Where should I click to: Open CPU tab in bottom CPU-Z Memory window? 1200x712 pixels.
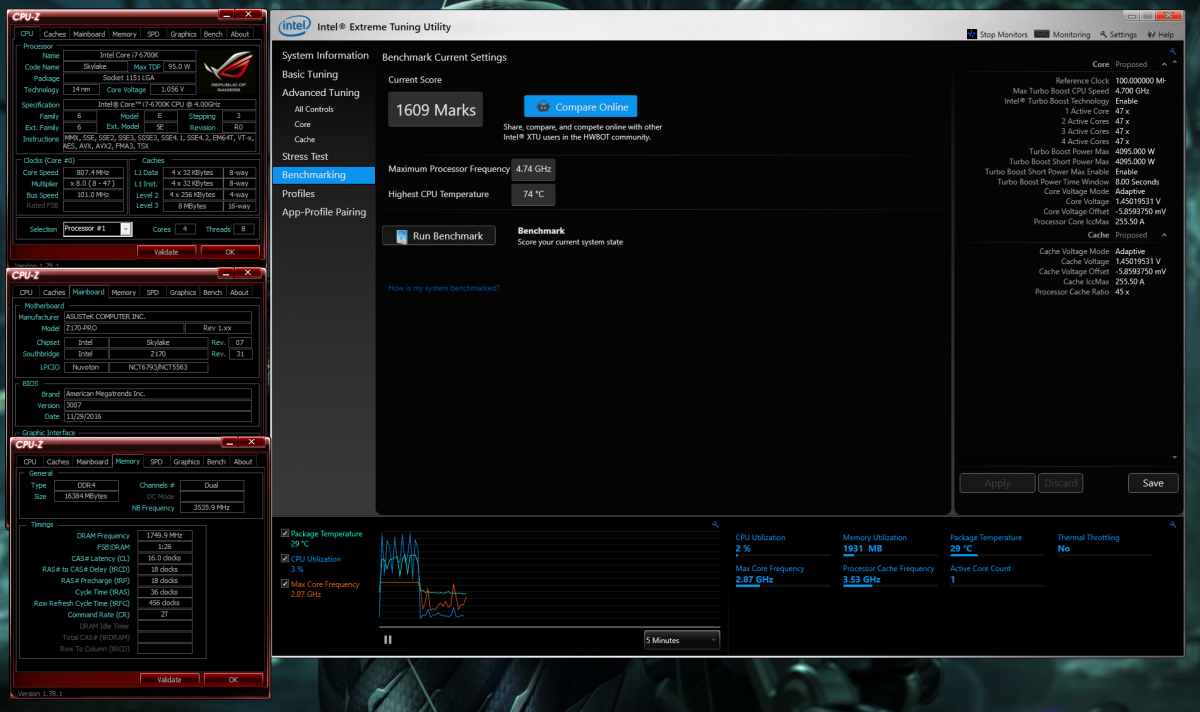coord(30,462)
